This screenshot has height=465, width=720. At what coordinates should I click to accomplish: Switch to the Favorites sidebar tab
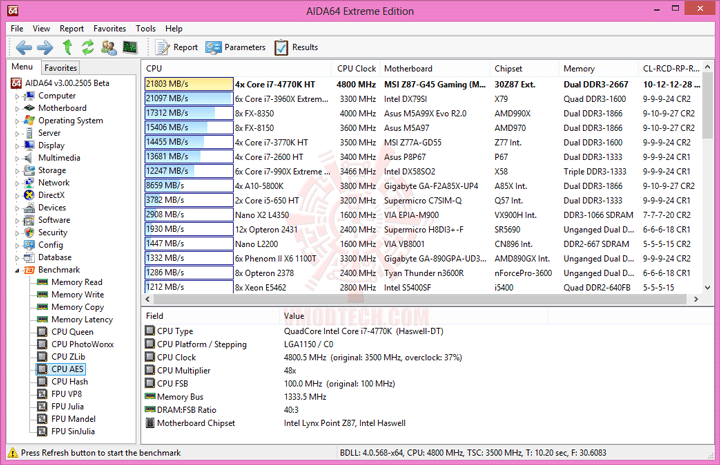tap(61, 67)
